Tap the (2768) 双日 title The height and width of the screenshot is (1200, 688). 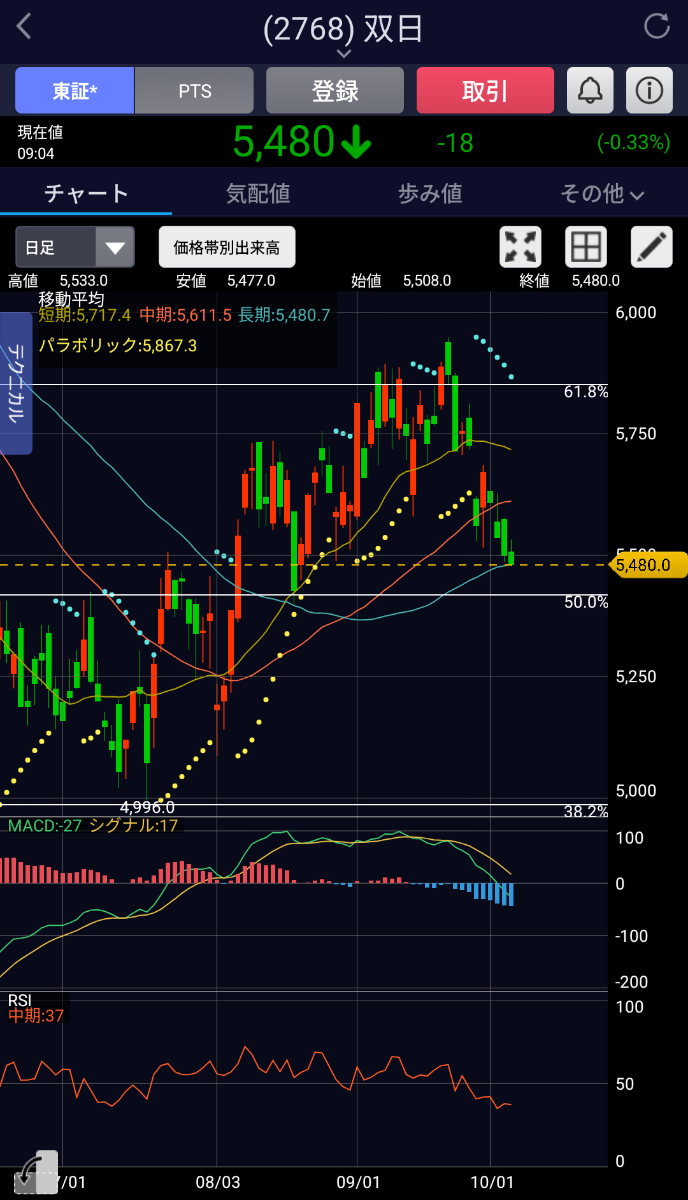coord(343,28)
